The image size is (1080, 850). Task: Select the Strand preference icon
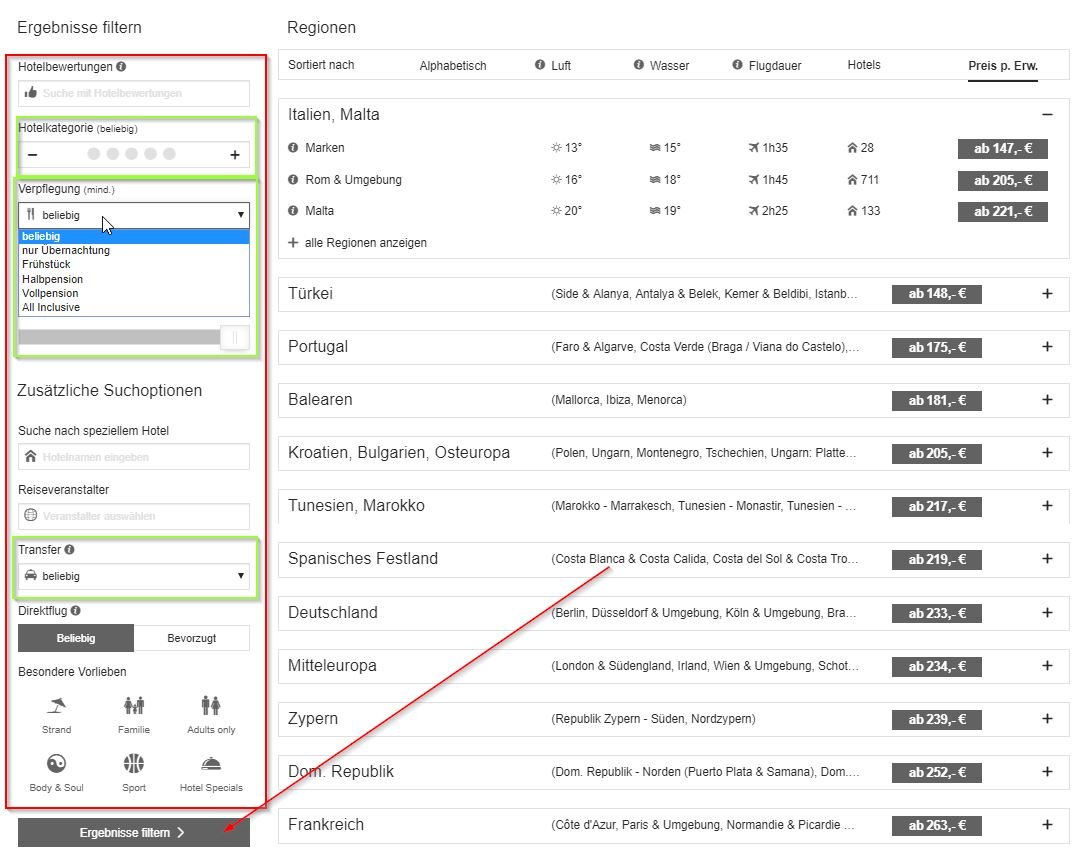tap(57, 706)
